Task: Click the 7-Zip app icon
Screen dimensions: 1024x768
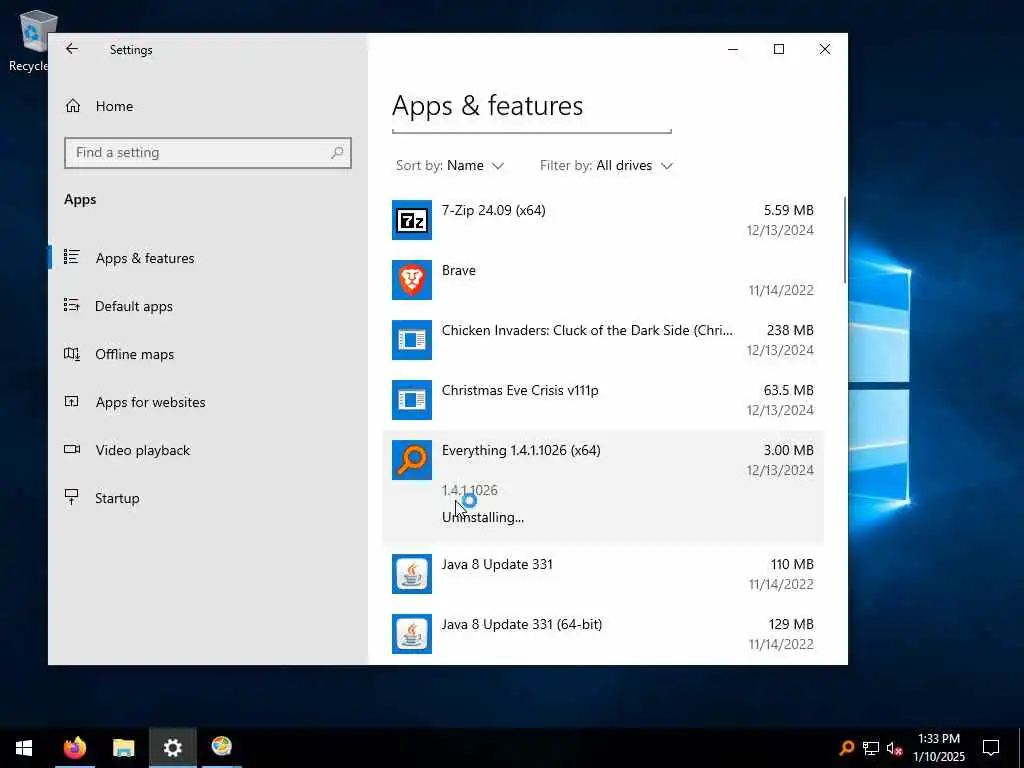Action: click(x=411, y=220)
